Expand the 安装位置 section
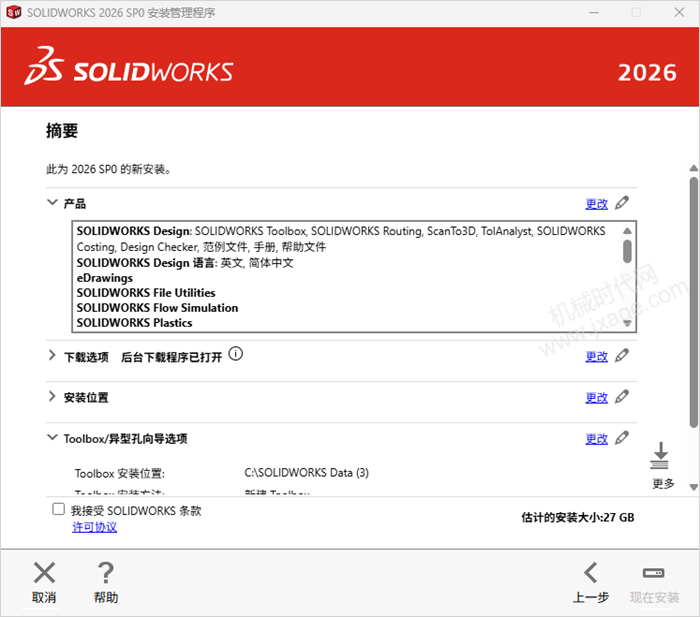Viewport: 700px width, 617px height. tap(52, 396)
